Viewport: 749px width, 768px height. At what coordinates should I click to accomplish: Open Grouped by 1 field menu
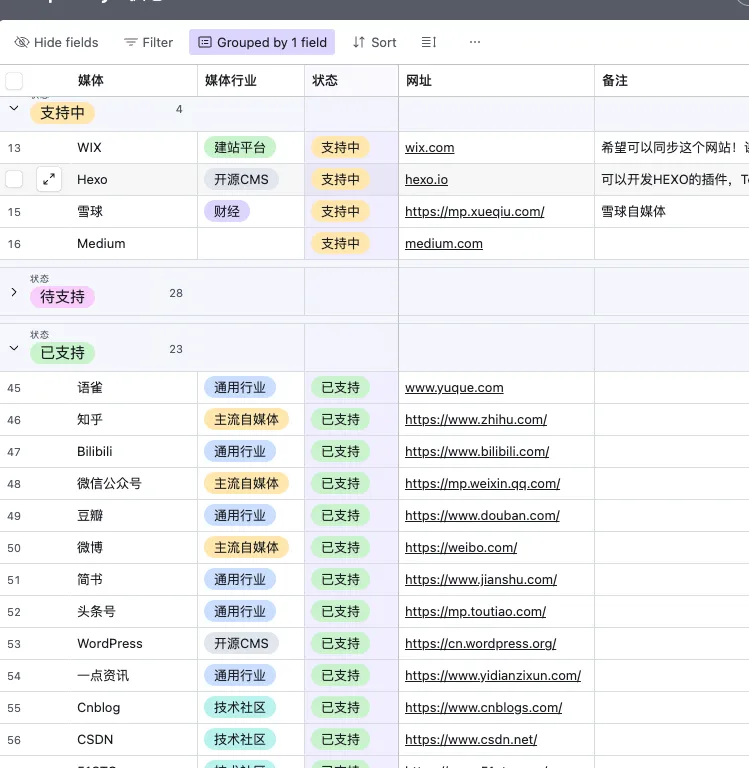pyautogui.click(x=262, y=43)
